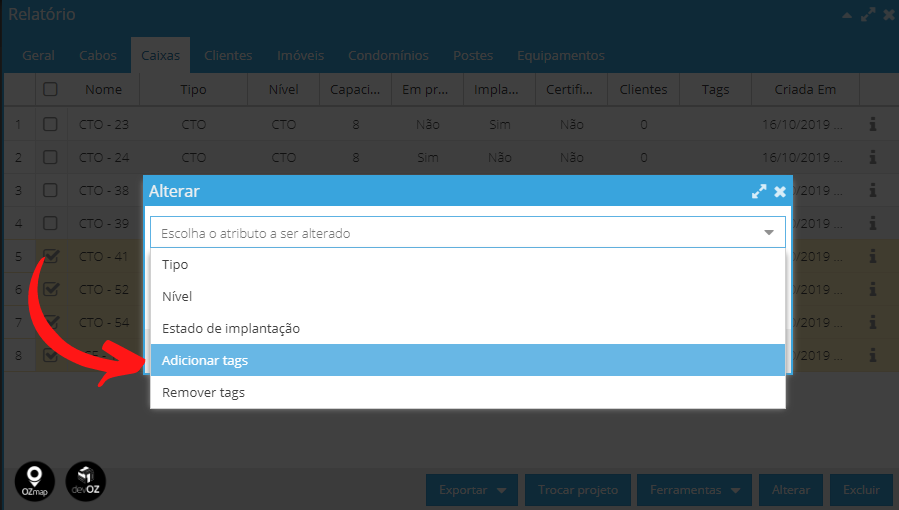Toggle the select-all checkbox in the header
Image resolution: width=899 pixels, height=510 pixels.
(50, 89)
